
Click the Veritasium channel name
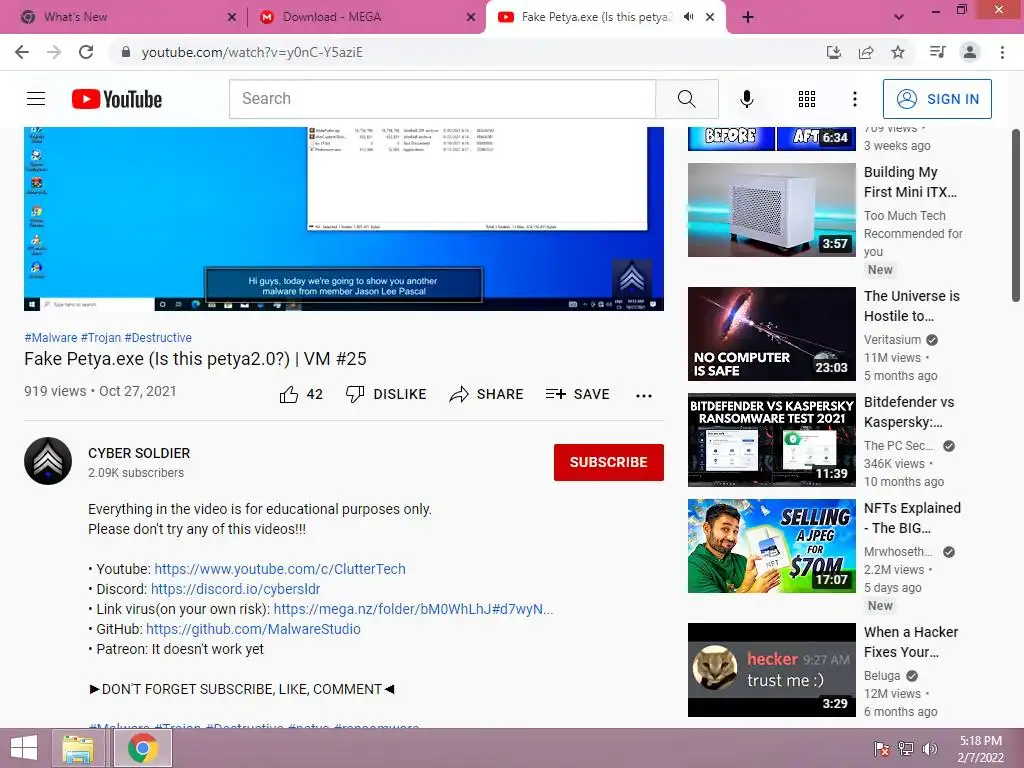tap(892, 340)
